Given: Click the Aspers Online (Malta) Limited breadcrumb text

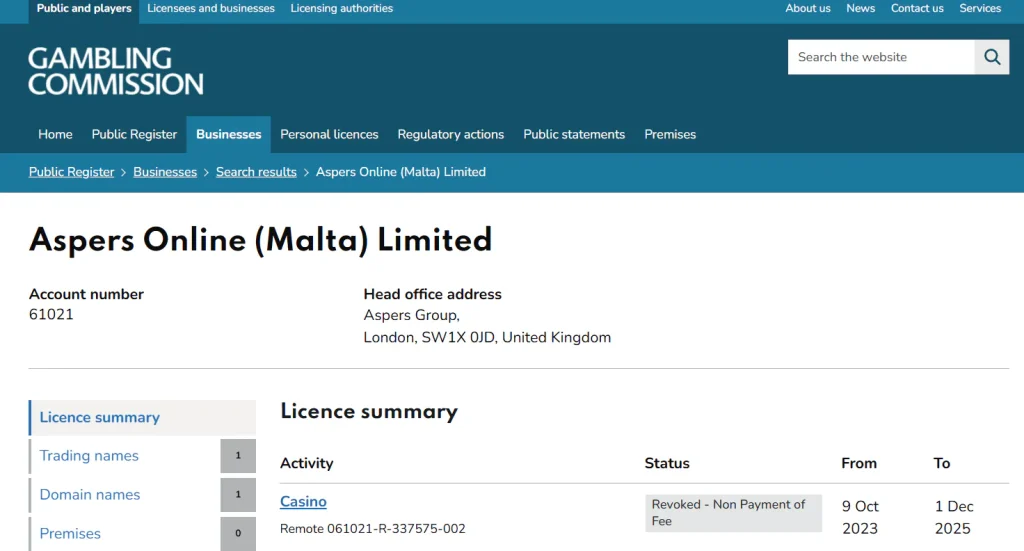Looking at the screenshot, I should click(x=400, y=172).
